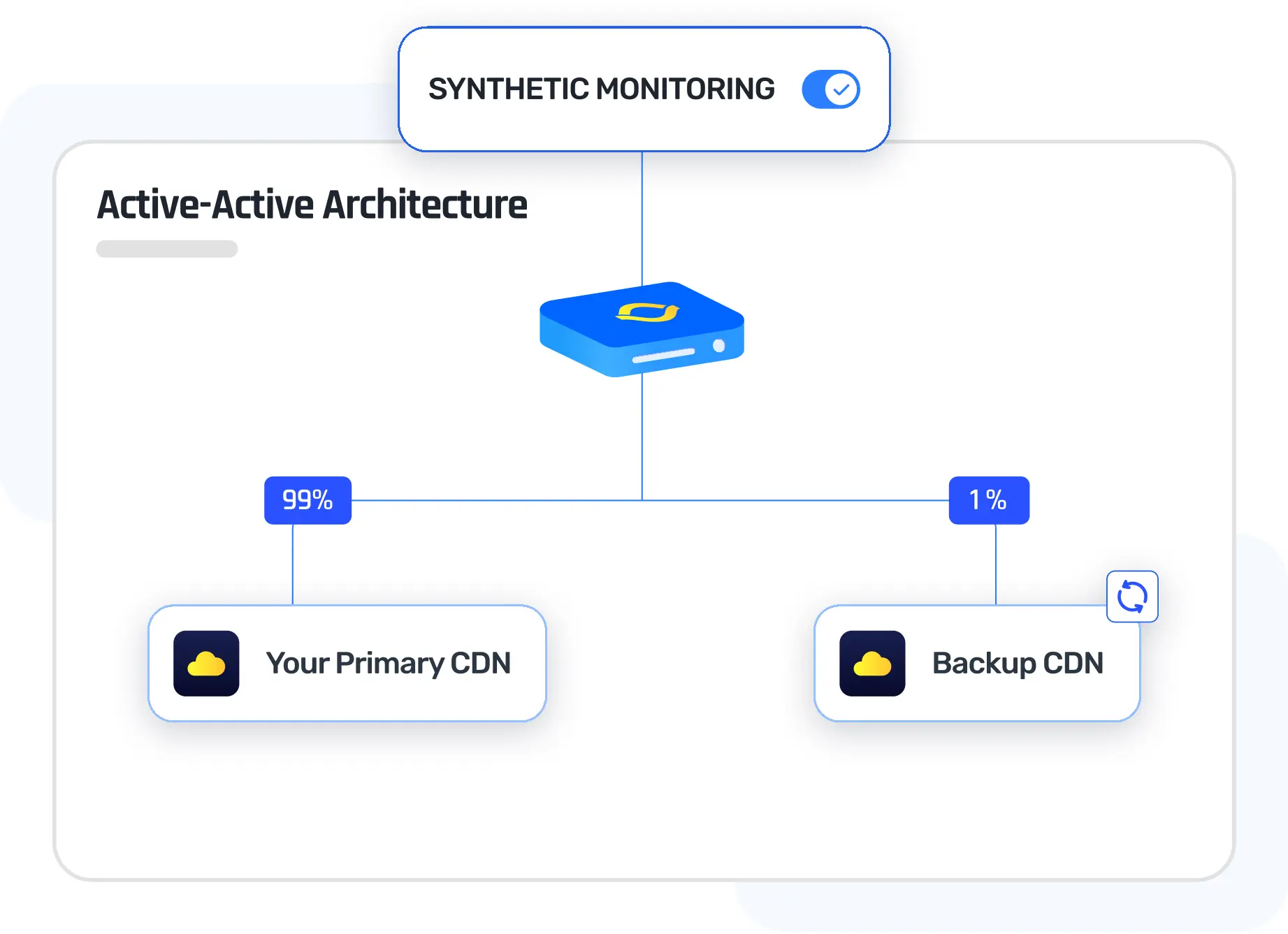Click the cloud icon in Your Primary CDN
Image resolution: width=1288 pixels, height=934 pixels.
(x=206, y=664)
